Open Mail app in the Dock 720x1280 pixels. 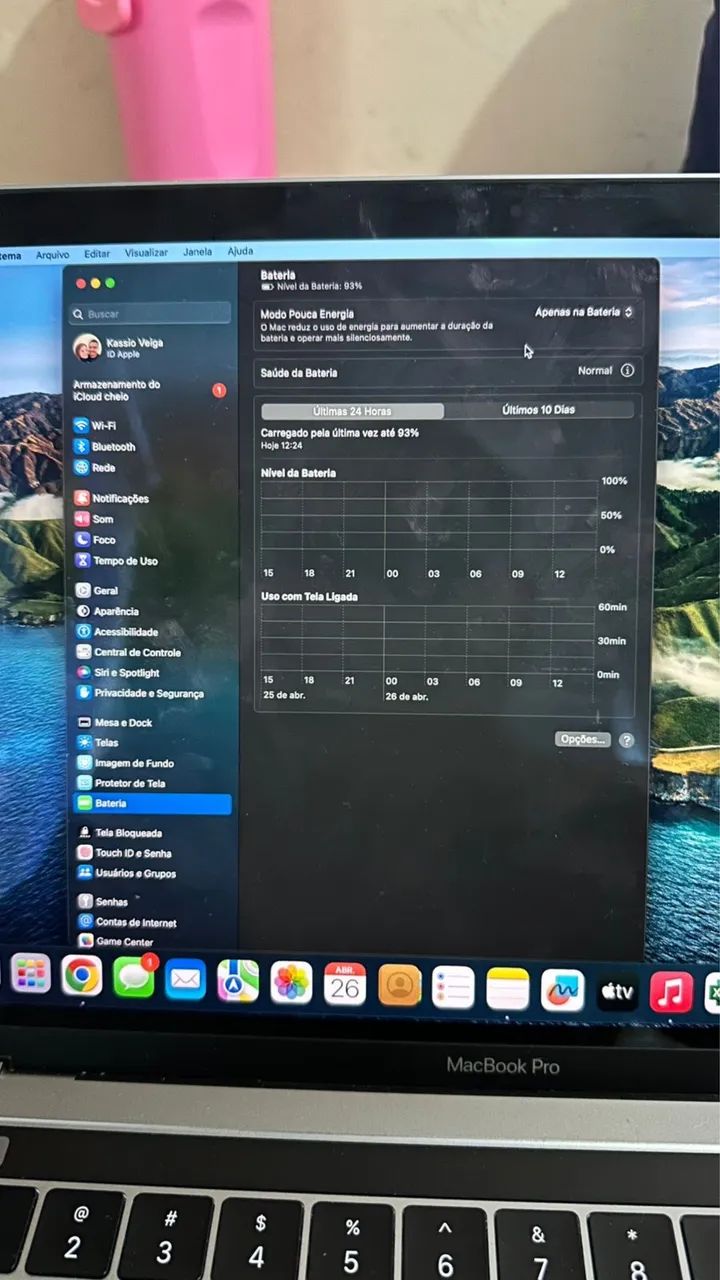(x=185, y=980)
